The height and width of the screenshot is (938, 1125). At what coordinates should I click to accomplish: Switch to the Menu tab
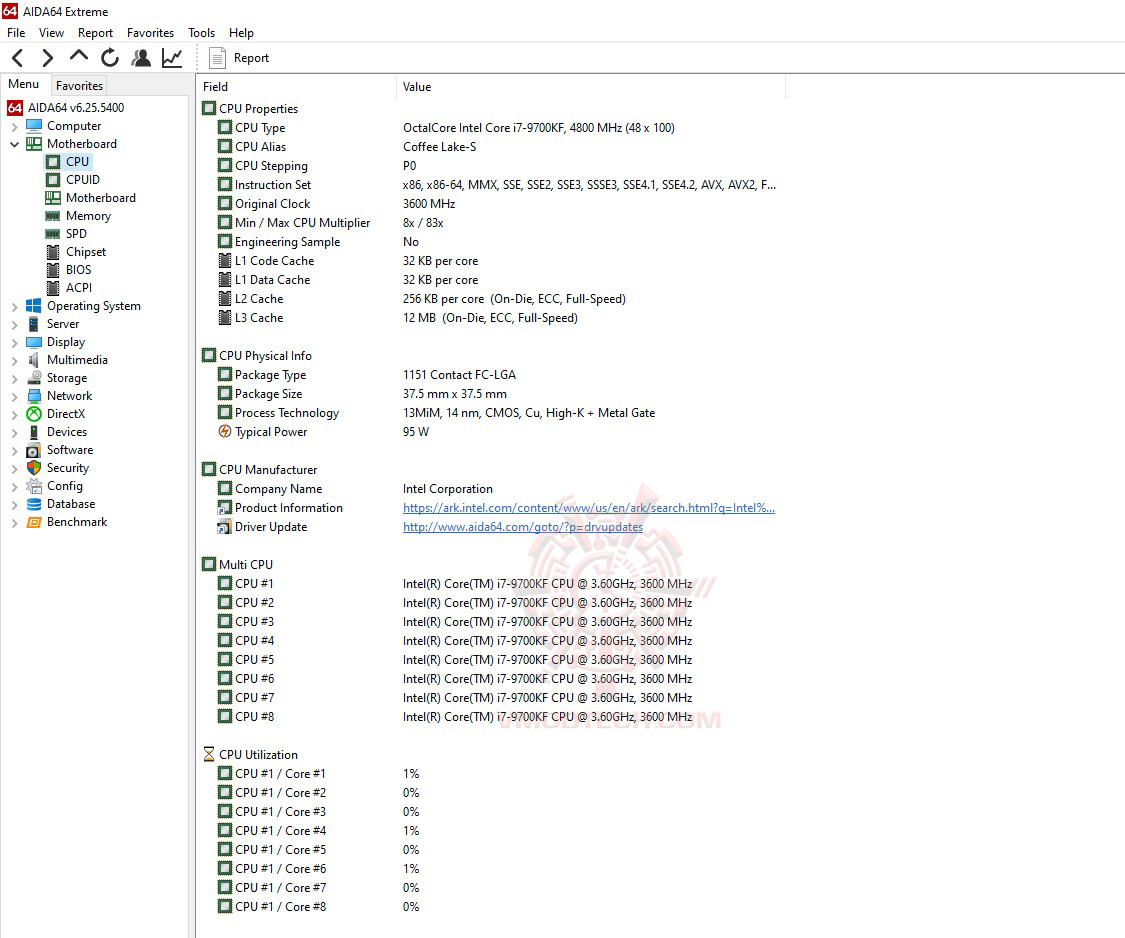(24, 84)
